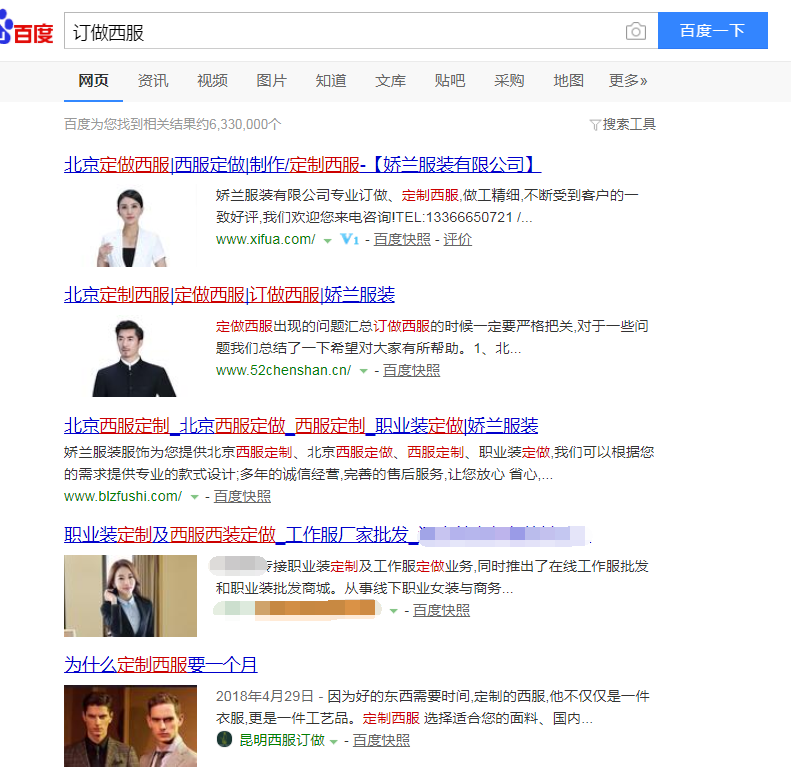Open 评价 for the xifua.com result
This screenshot has height=779, width=791.
click(x=457, y=239)
